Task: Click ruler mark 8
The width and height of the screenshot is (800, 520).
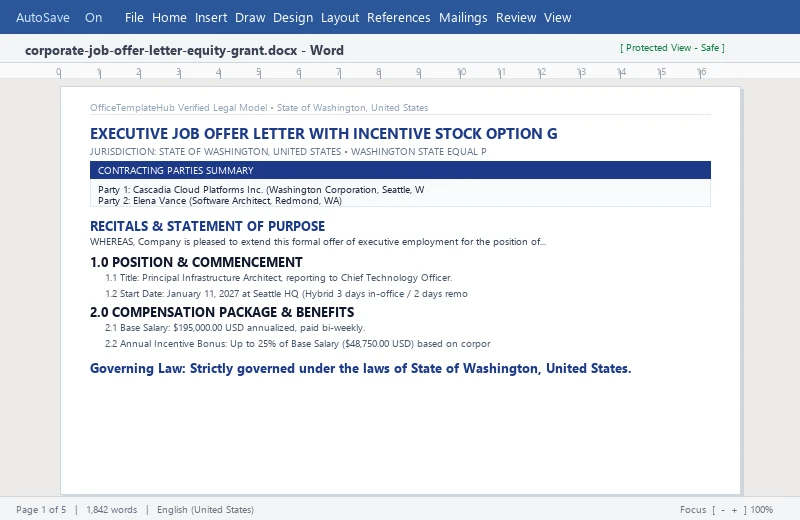Action: point(379,72)
